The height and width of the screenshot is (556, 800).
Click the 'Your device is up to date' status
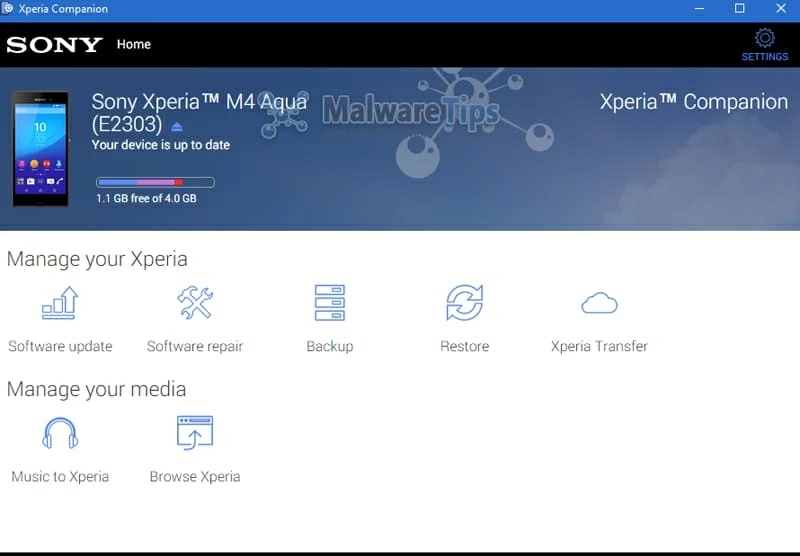coord(161,145)
